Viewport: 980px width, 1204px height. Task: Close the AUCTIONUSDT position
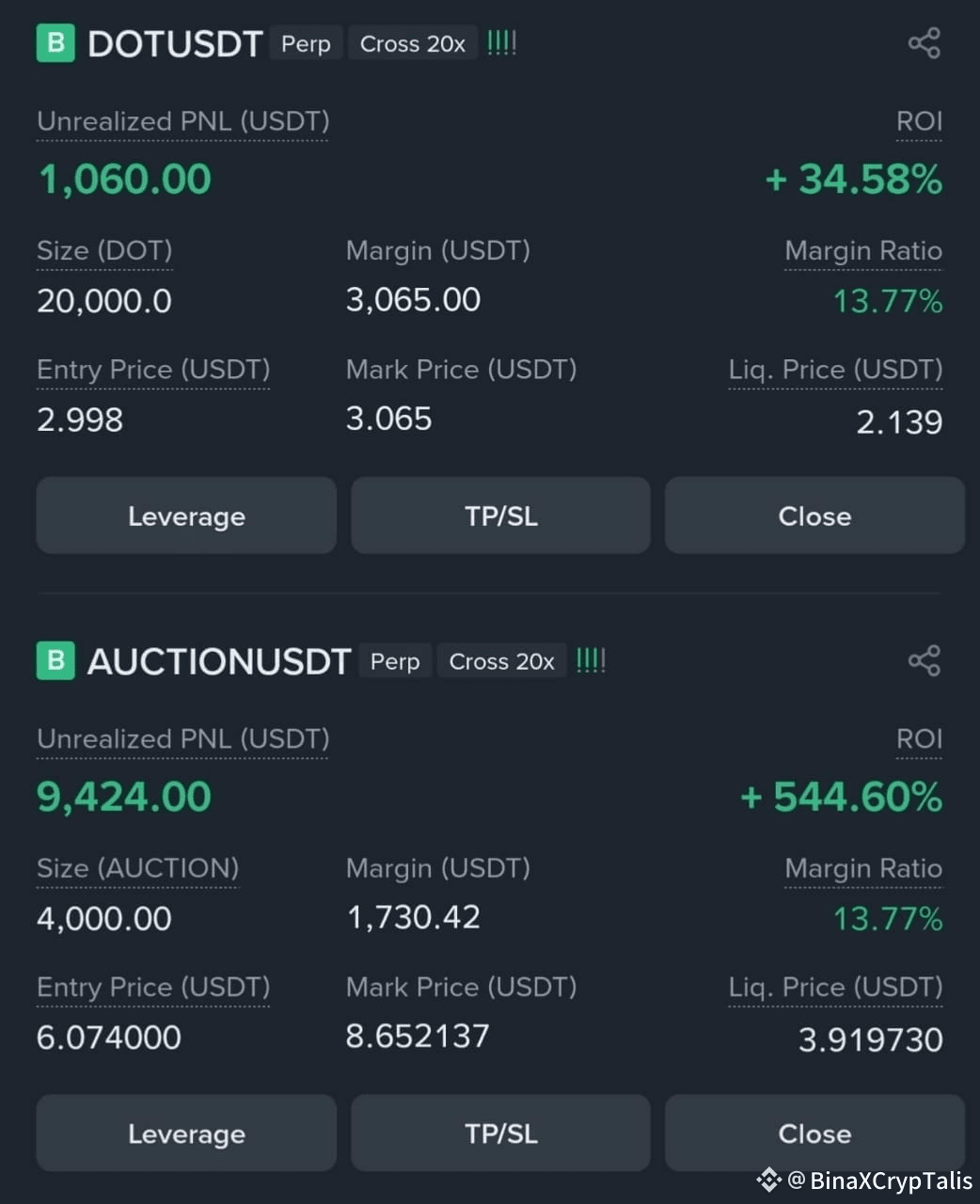click(x=814, y=1133)
